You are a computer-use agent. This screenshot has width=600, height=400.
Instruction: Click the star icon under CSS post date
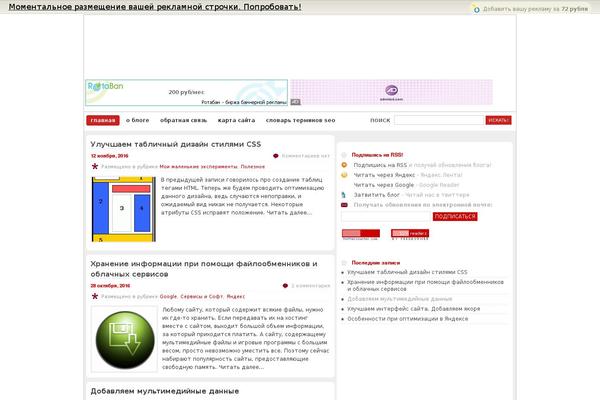pyautogui.click(x=95, y=166)
